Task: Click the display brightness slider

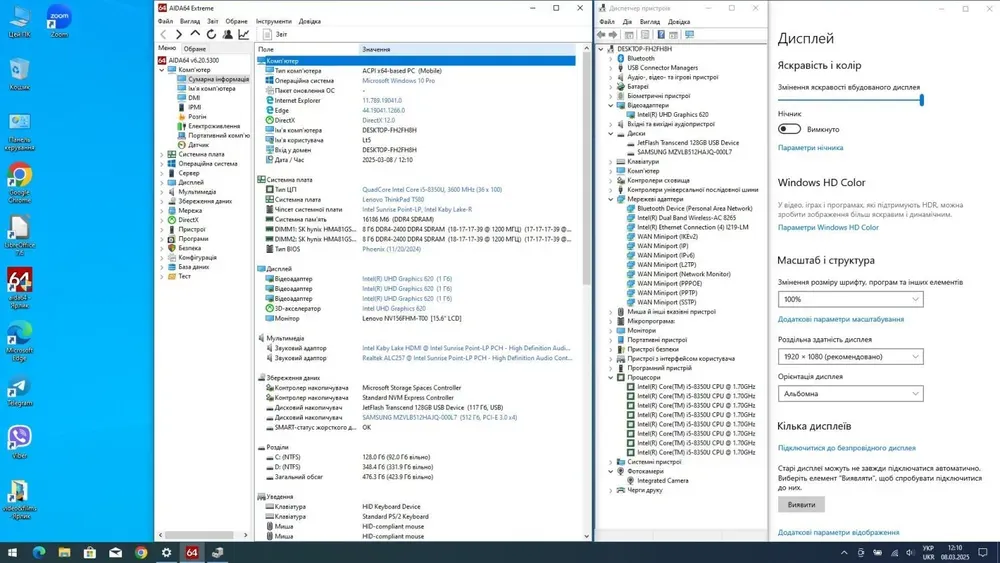Action: pos(850,100)
